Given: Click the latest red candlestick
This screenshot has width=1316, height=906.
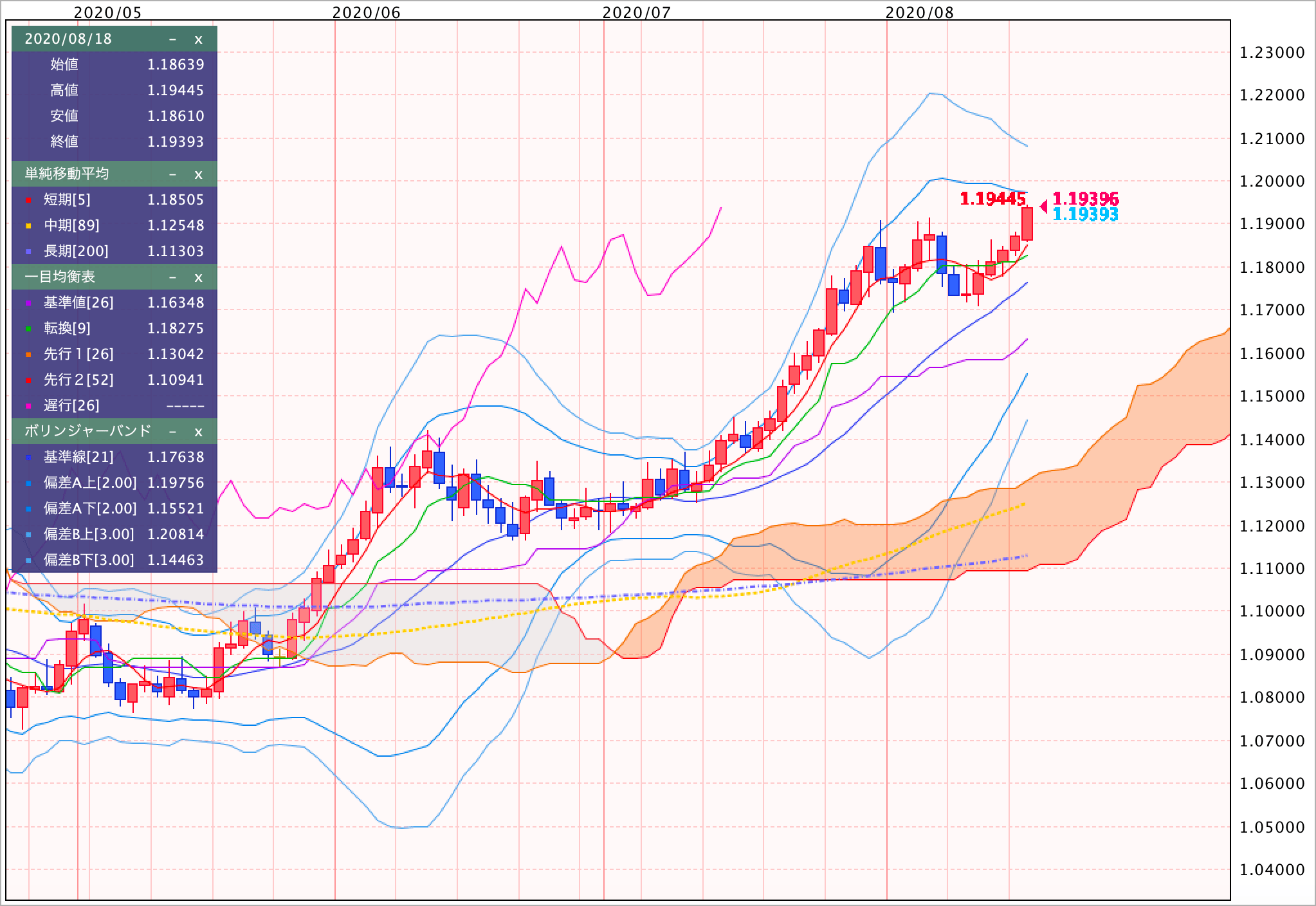Looking at the screenshot, I should tap(1027, 224).
